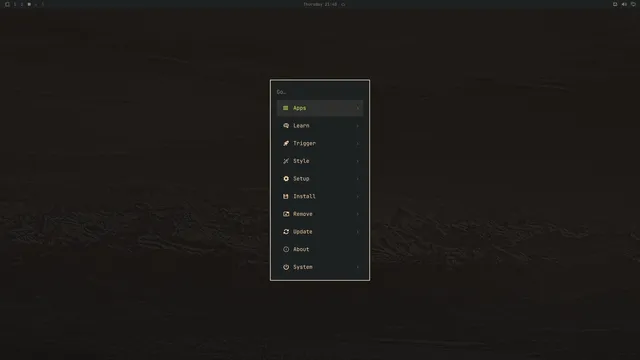Switch to workspace 1 in top bar
The width and height of the screenshot is (640, 360).
(x=15, y=4)
